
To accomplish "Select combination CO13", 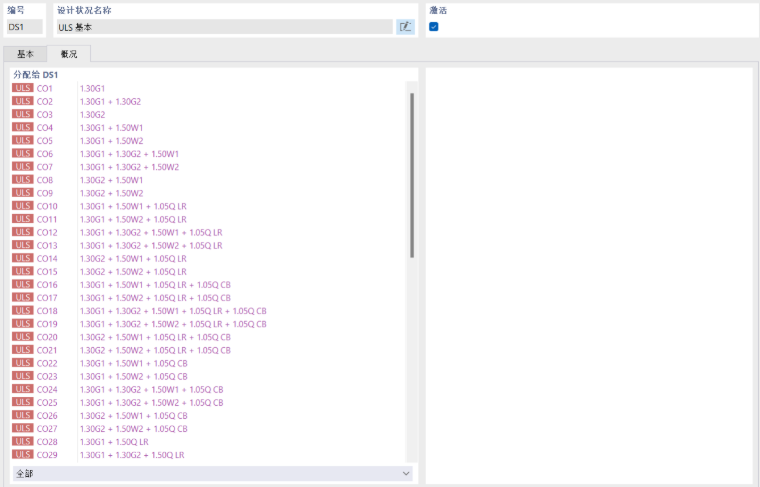I will [x=208, y=245].
